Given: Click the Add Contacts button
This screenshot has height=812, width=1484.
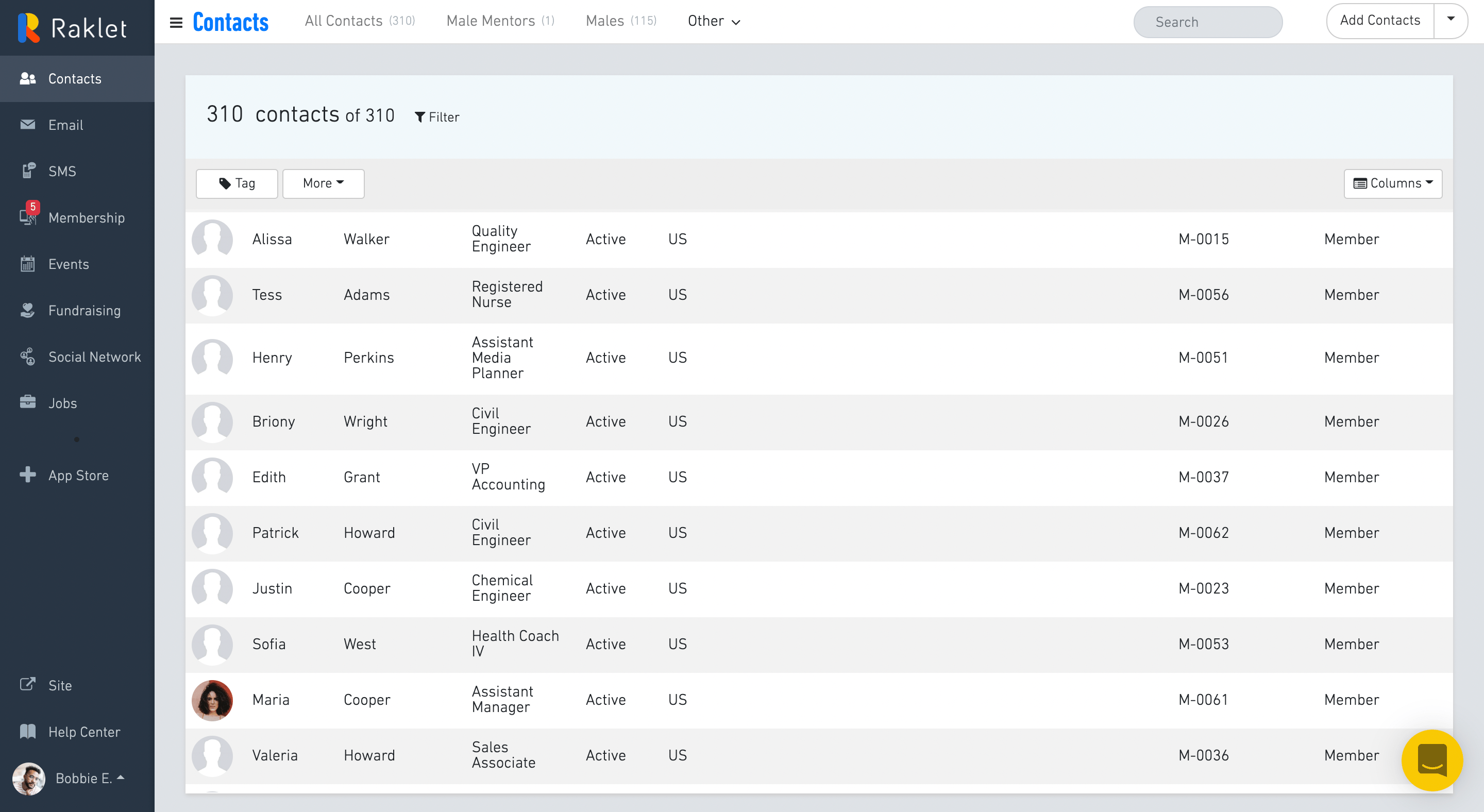Looking at the screenshot, I should pyautogui.click(x=1380, y=20).
